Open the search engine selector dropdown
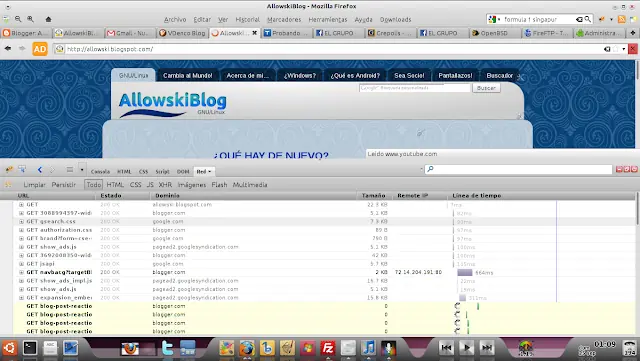640x361 pixels. tap(499, 19)
